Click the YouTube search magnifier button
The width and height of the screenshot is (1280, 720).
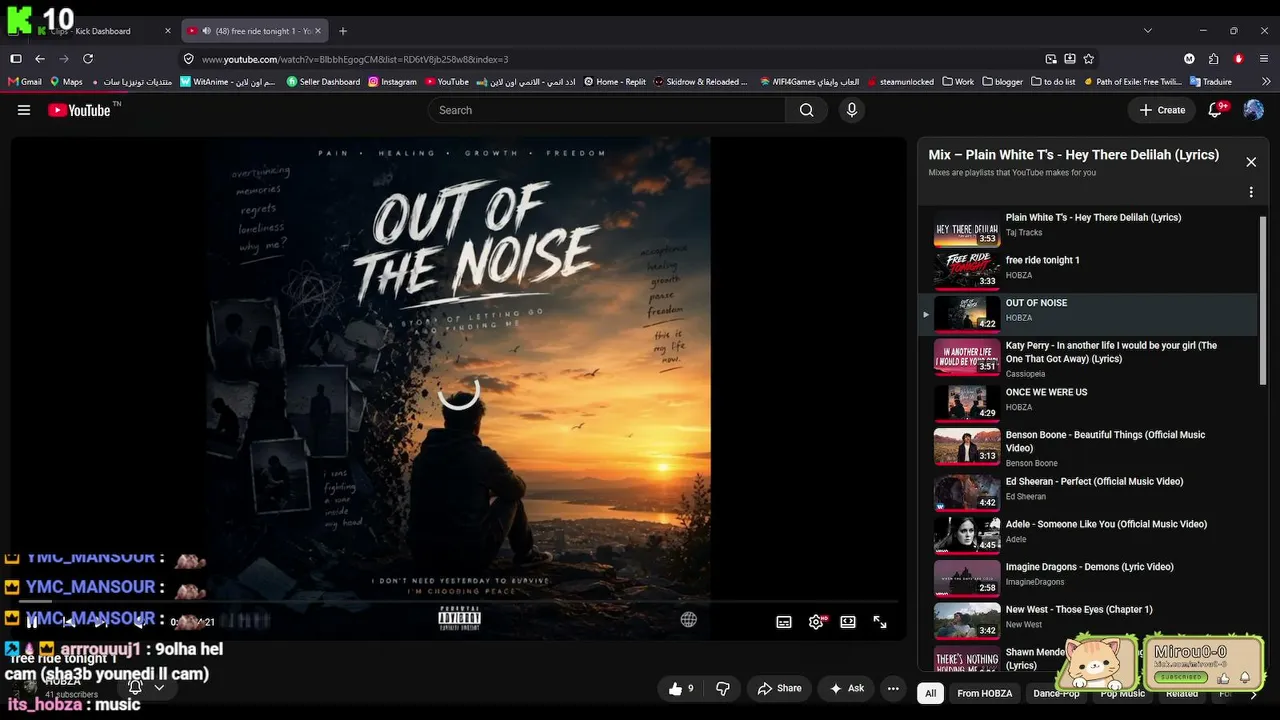pos(806,110)
